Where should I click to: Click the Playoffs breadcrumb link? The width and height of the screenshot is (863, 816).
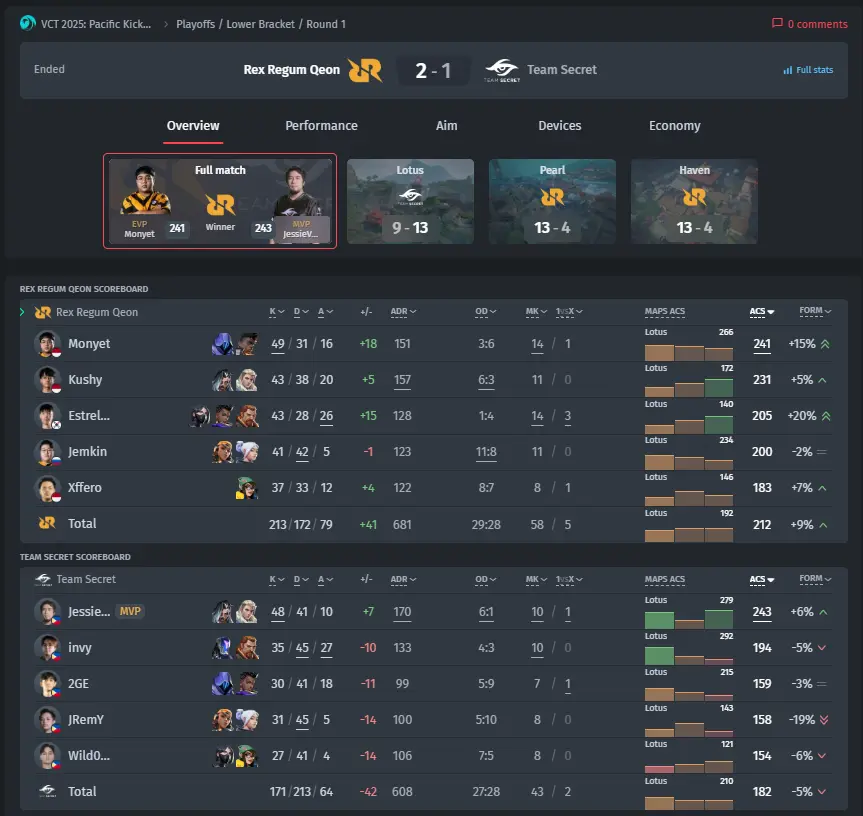(195, 24)
